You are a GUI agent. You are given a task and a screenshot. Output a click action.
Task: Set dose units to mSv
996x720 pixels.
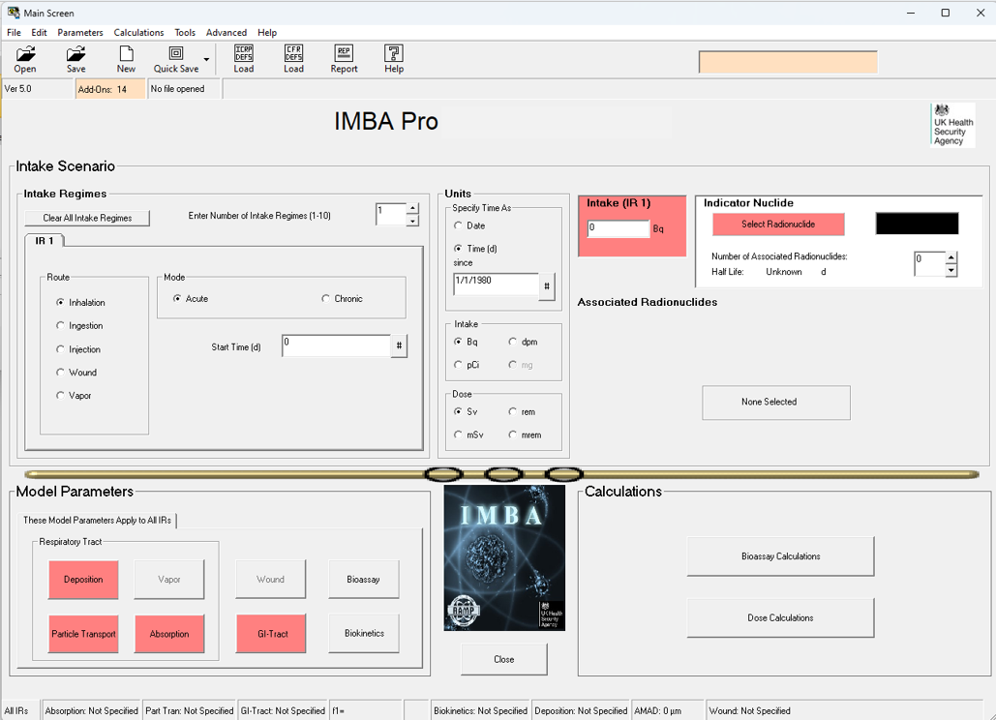(x=460, y=435)
